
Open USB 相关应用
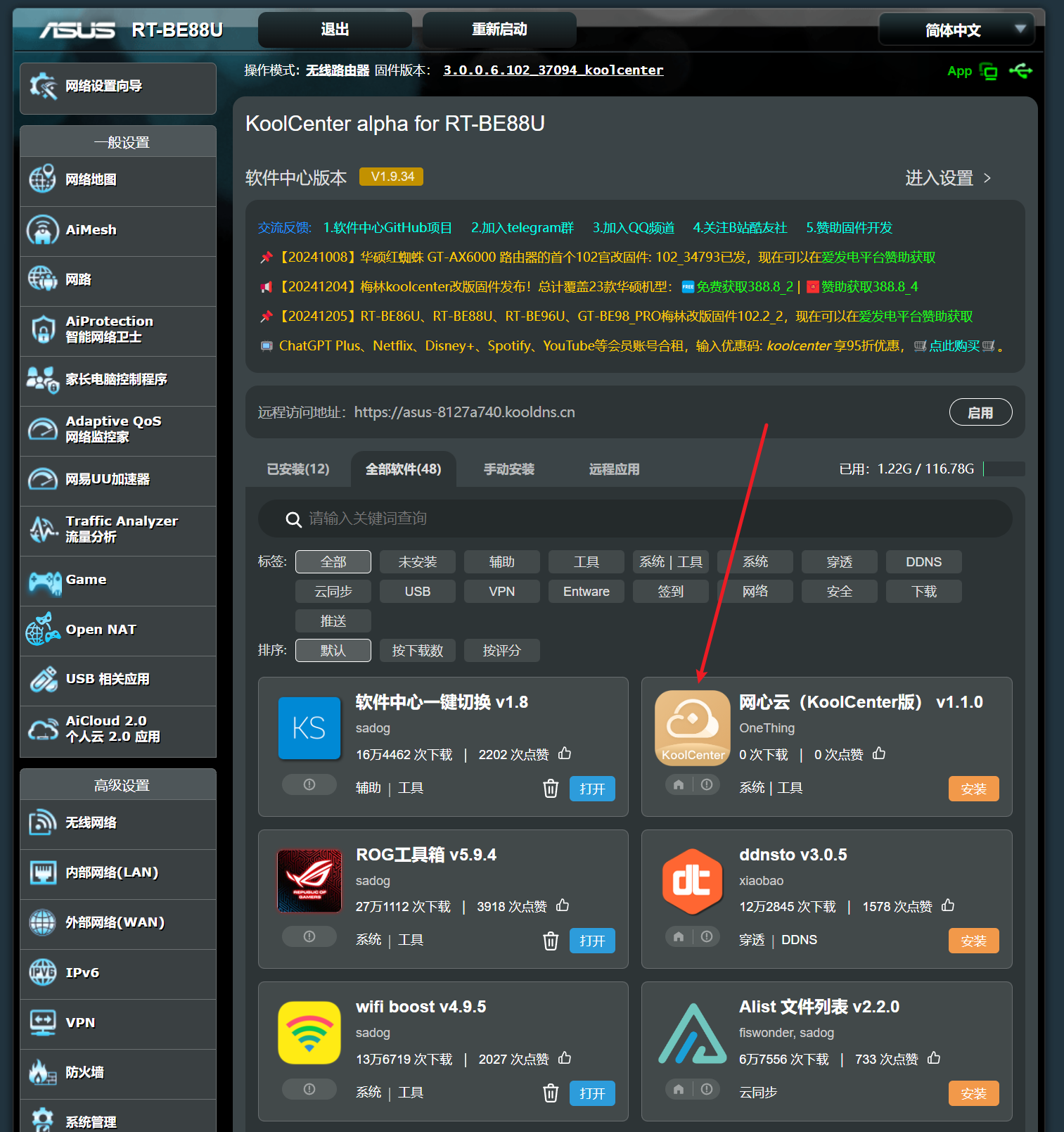click(x=118, y=680)
